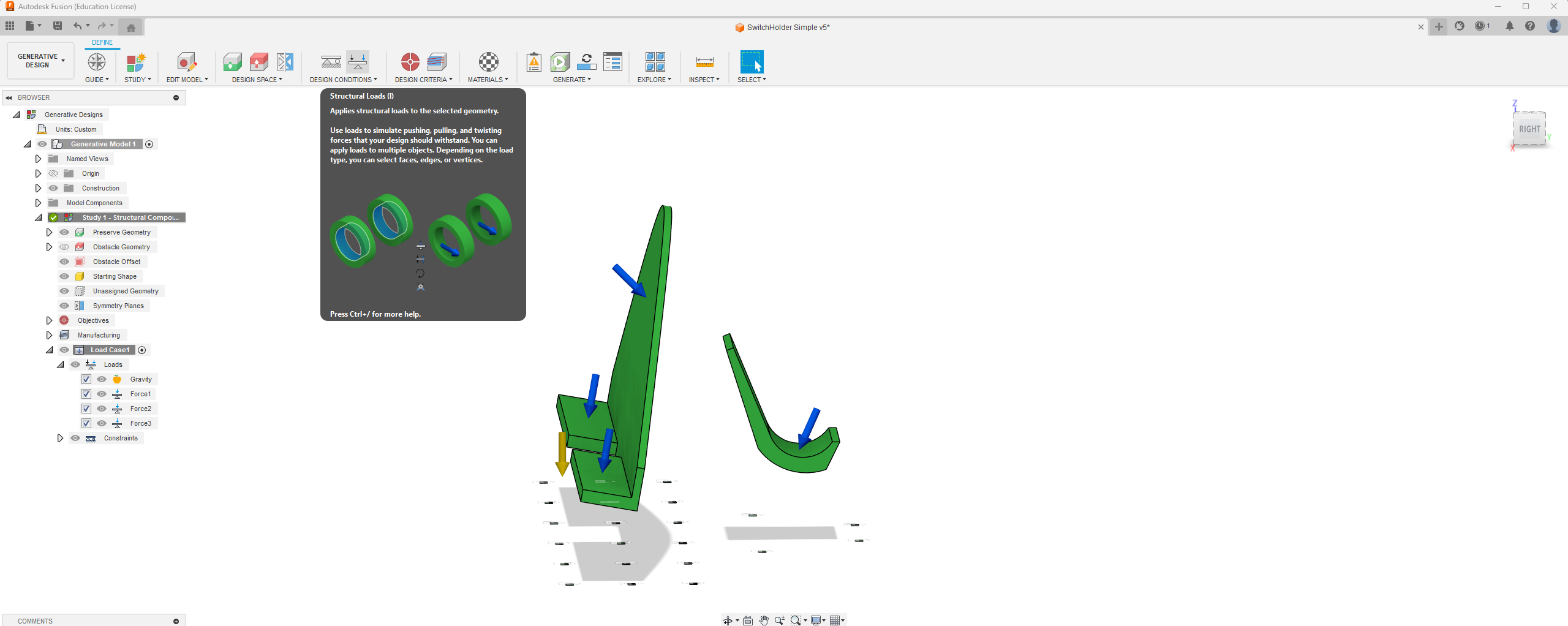Click the Edit Model icon
The image size is (1568, 626).
click(187, 62)
